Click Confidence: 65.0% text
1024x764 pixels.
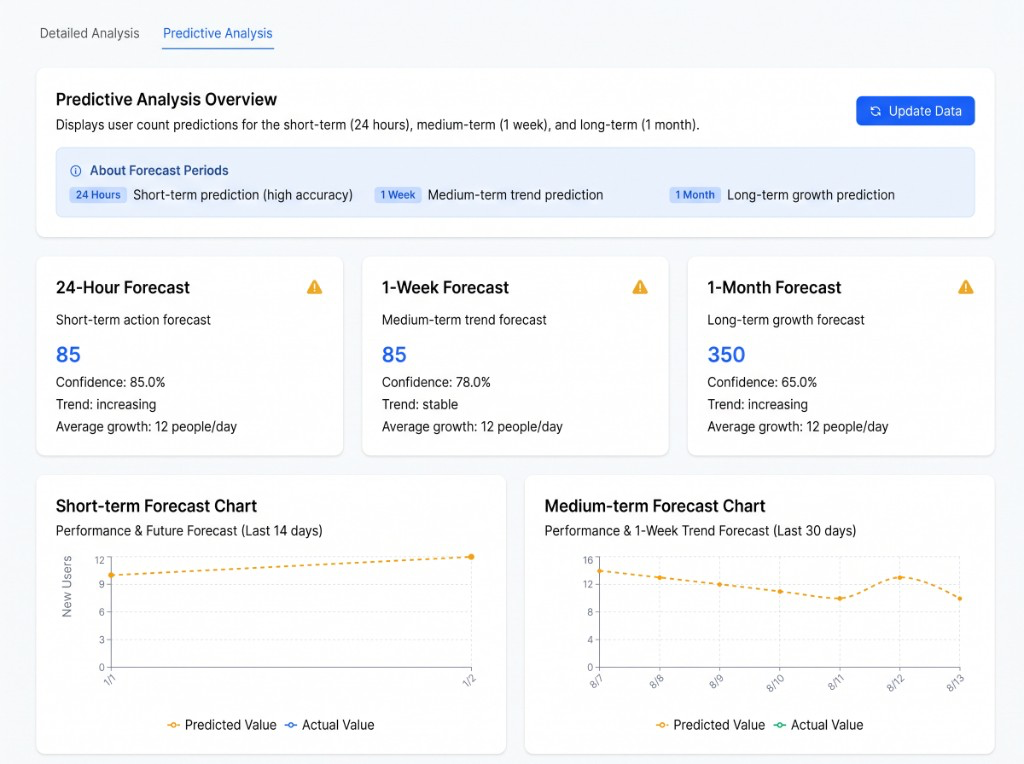coord(762,383)
